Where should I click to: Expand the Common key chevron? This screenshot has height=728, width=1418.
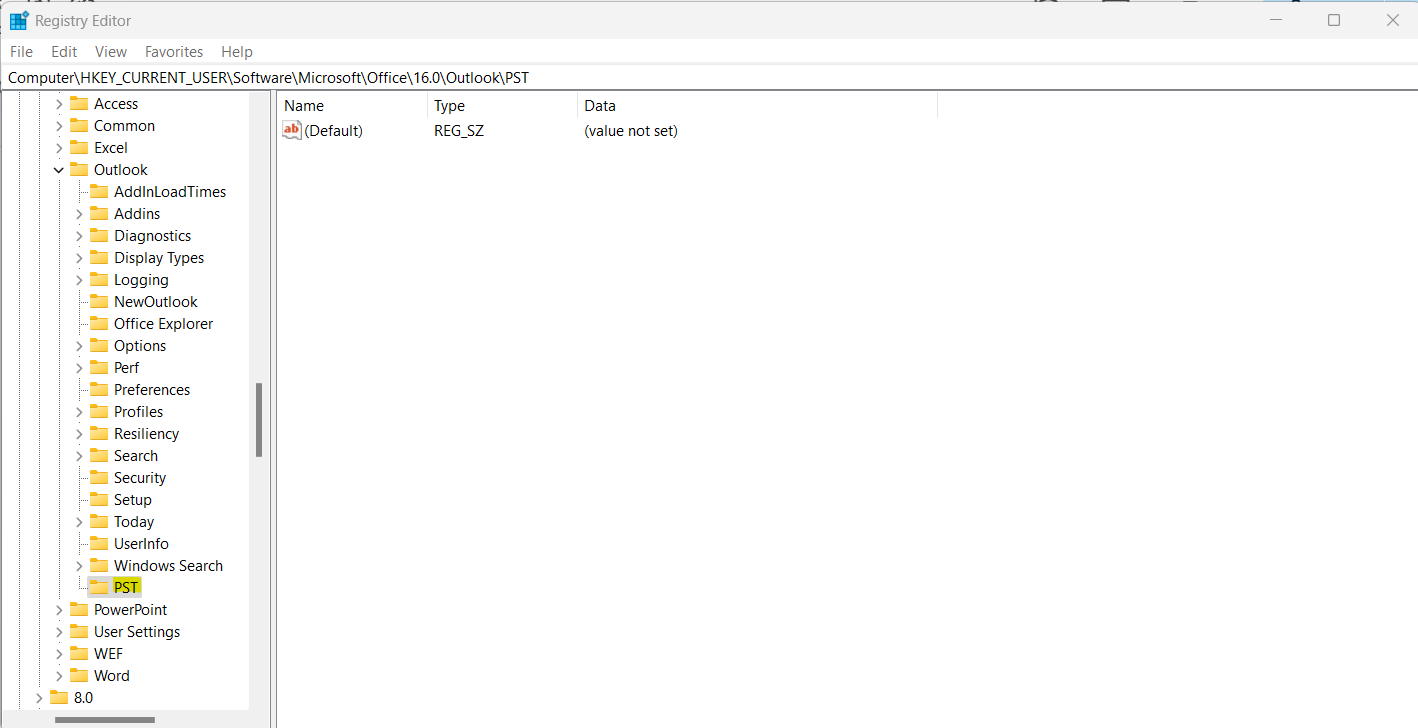tap(59, 126)
